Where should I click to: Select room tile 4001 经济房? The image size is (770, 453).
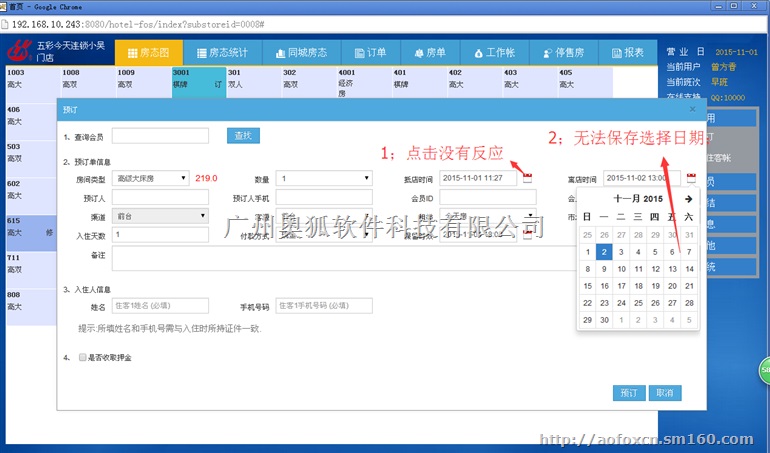click(x=364, y=82)
